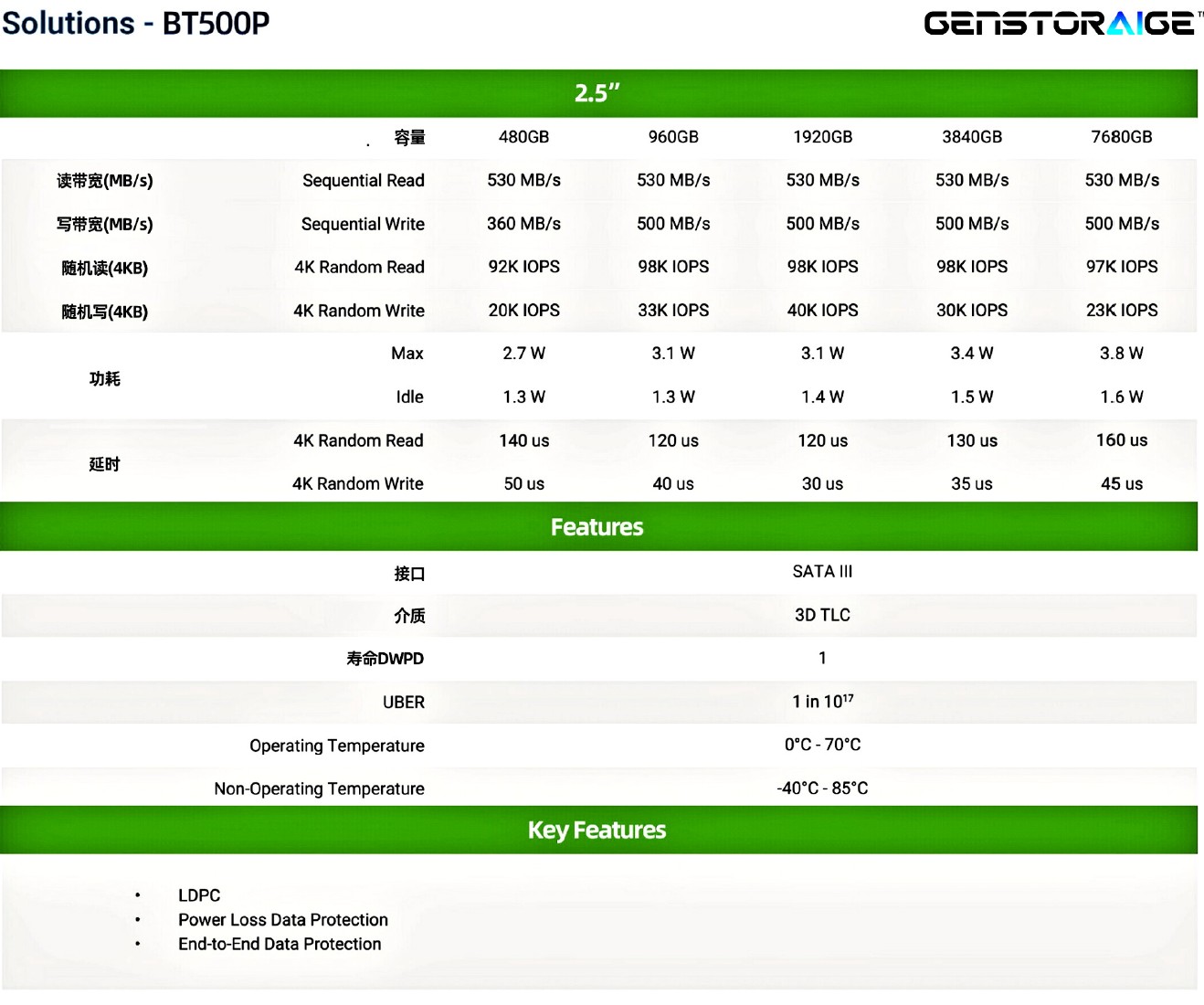Select the 23K IOPS cell
The width and height of the screenshot is (1204, 1005).
pos(1122,311)
